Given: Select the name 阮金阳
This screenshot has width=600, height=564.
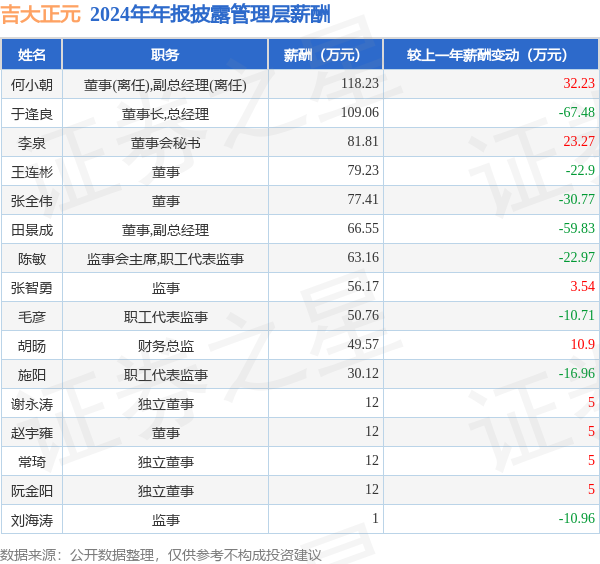Looking at the screenshot, I should click(x=32, y=491).
